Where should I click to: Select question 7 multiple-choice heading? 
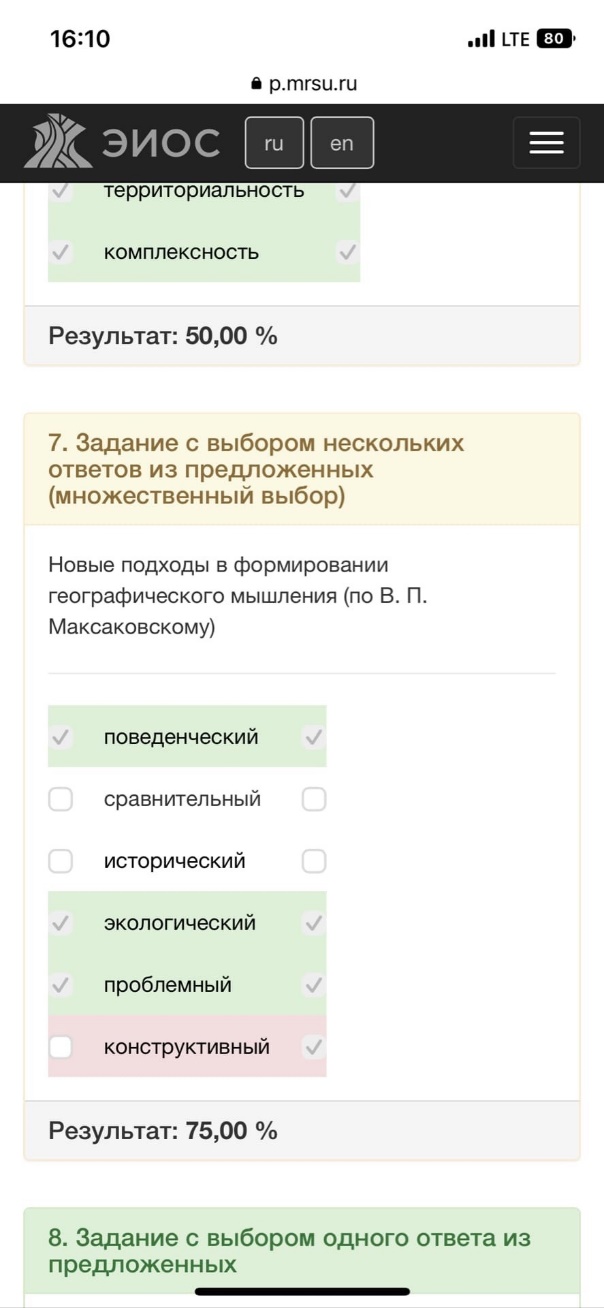point(256,469)
